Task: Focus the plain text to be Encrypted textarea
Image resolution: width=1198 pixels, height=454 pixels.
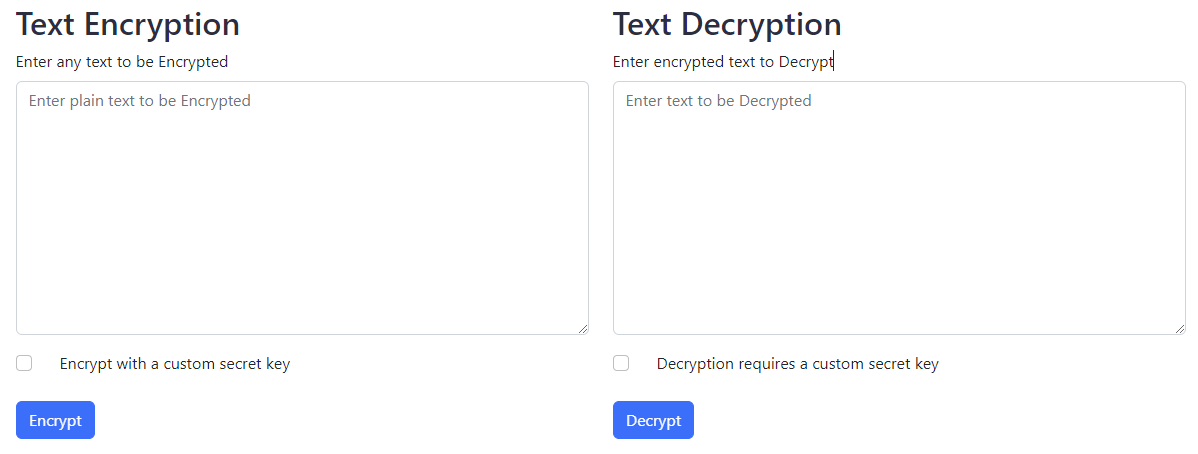Action: (x=303, y=208)
